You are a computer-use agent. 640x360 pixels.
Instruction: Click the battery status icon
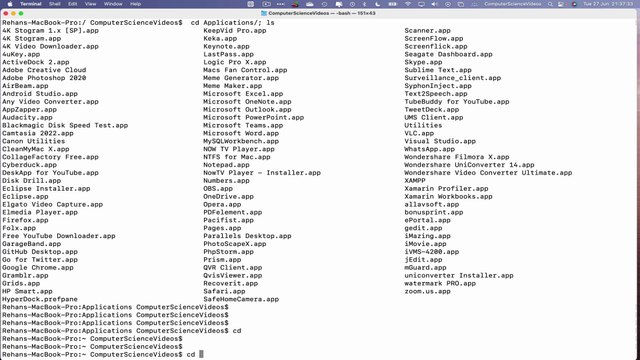(392, 4)
